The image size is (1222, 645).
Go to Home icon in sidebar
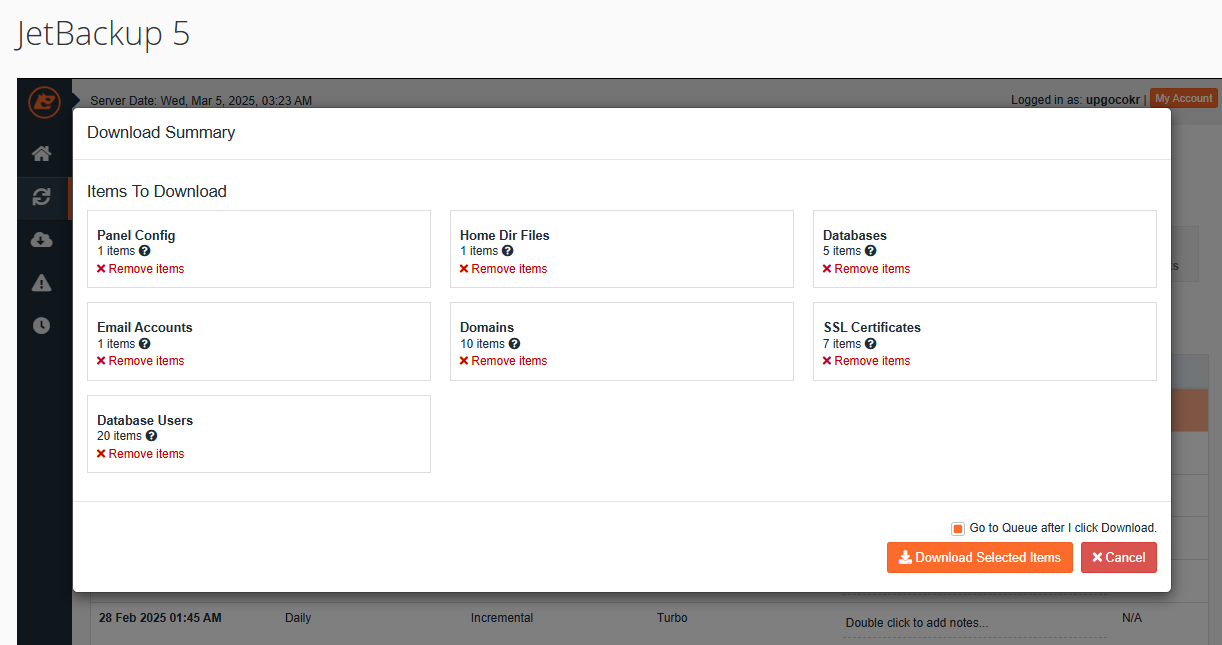41,154
